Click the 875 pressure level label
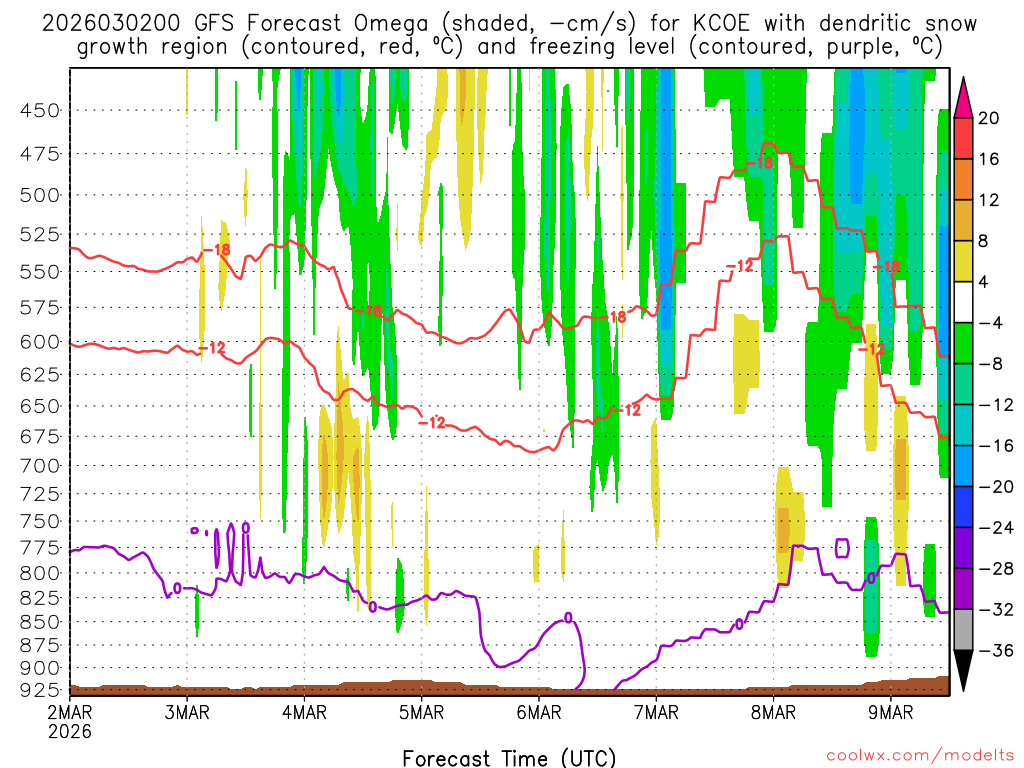Image resolution: width=1024 pixels, height=768 pixels. (x=40, y=646)
